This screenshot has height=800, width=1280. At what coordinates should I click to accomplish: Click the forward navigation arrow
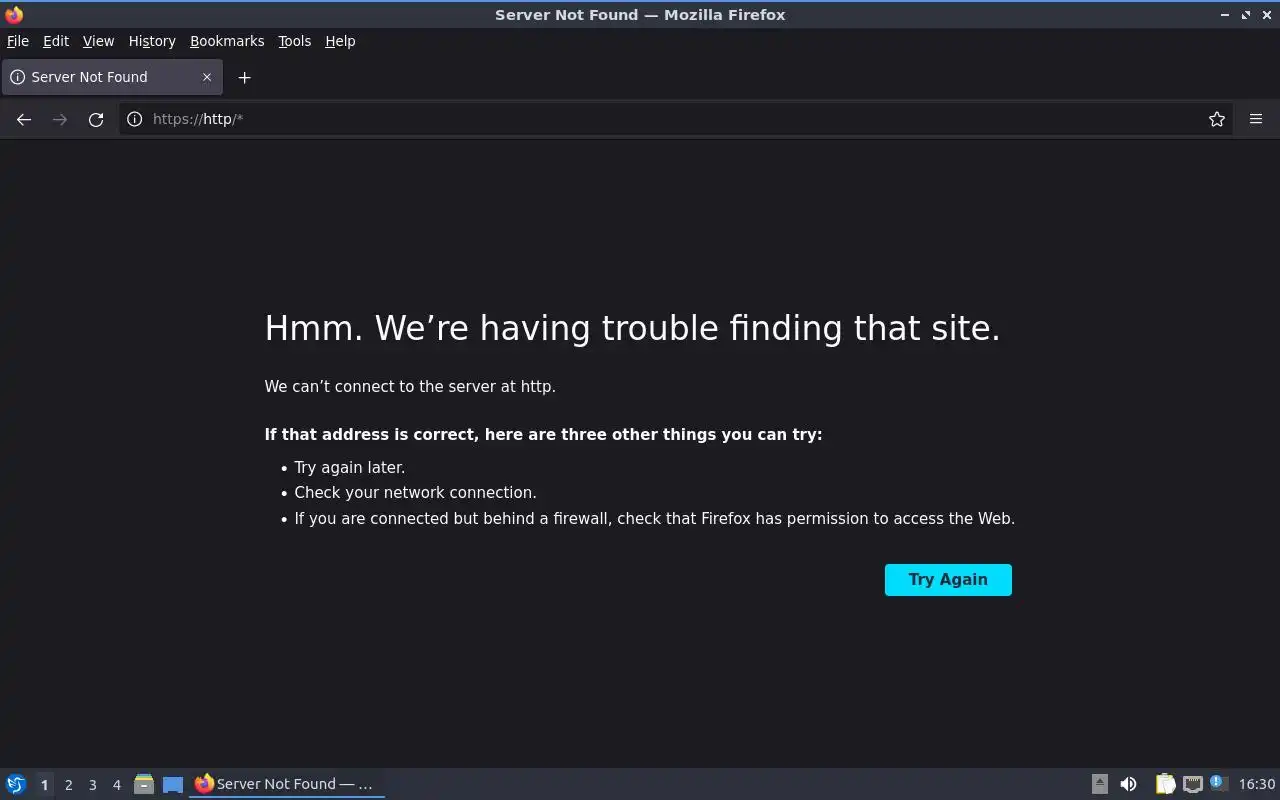coord(60,119)
